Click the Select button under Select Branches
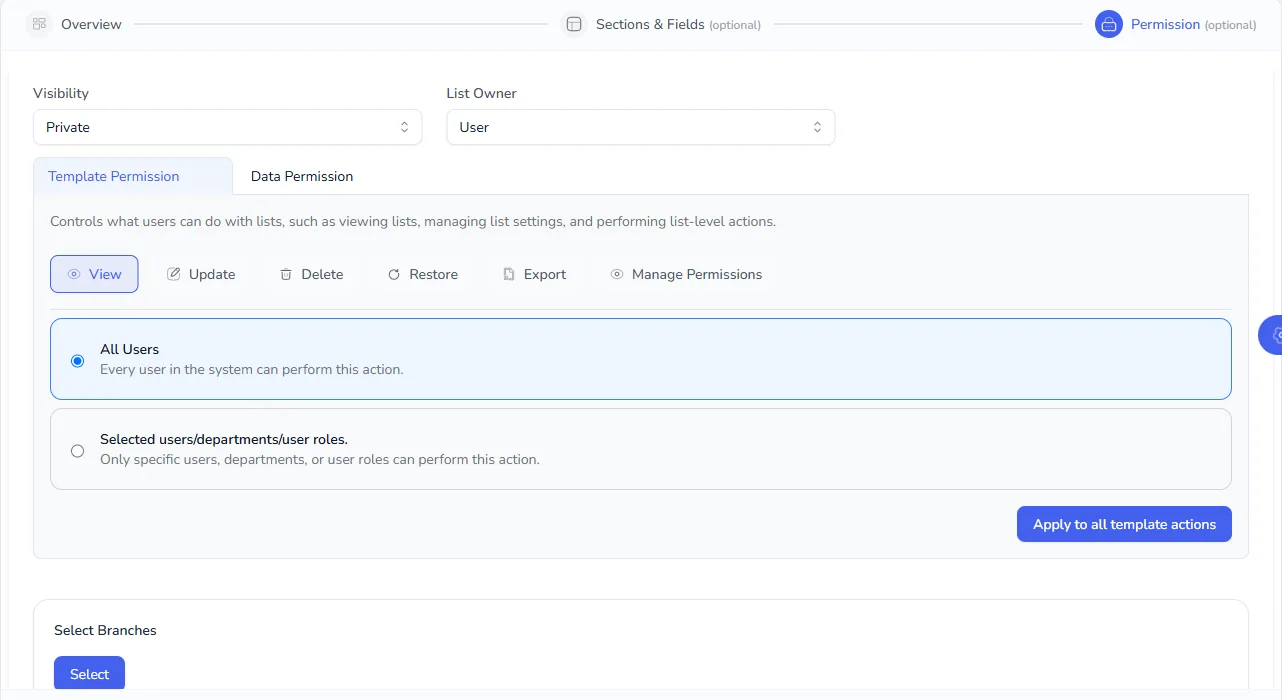This screenshot has height=700, width=1282. (89, 674)
